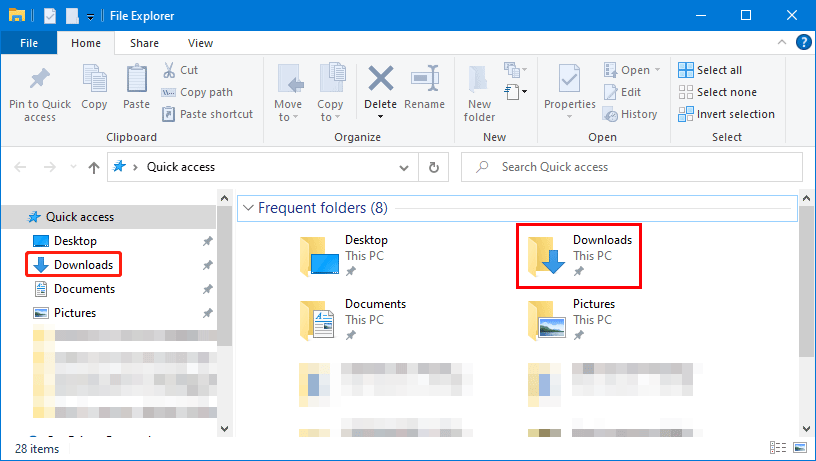Switch to Details view icon
Screen dimensions: 816x461
pyautogui.click(x=778, y=447)
